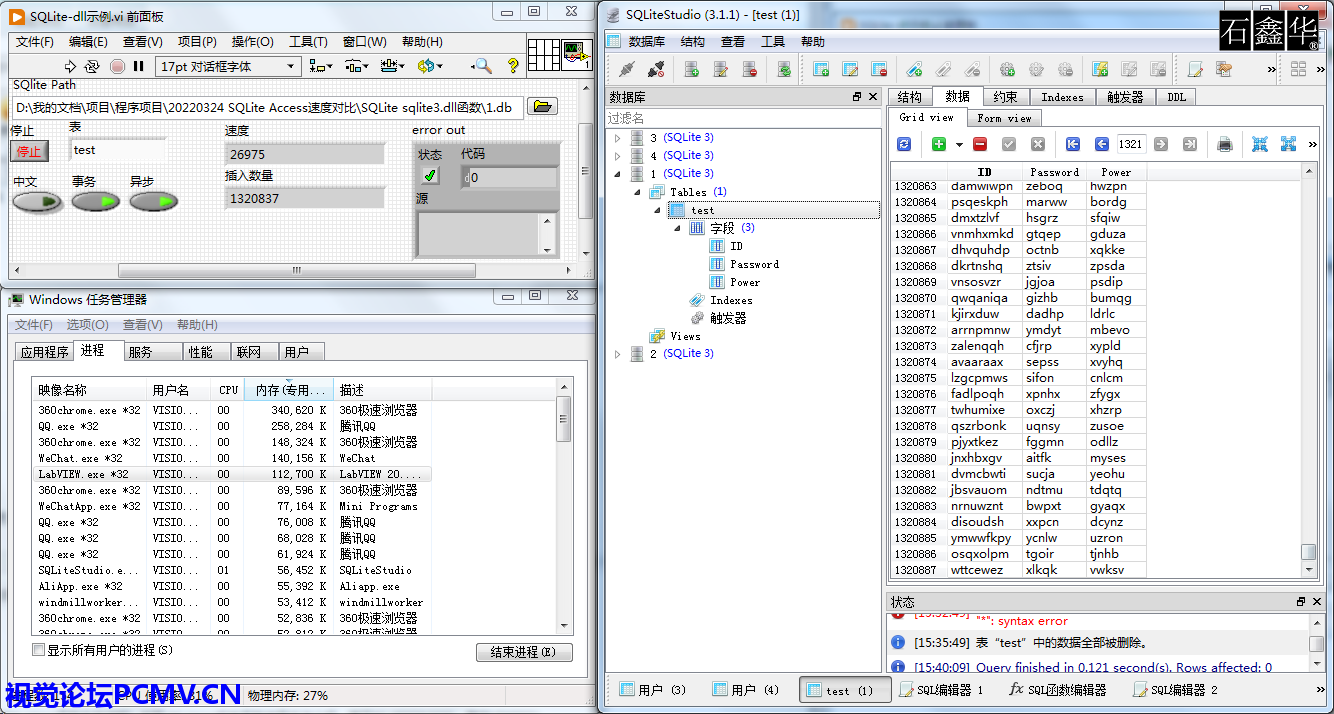The width and height of the screenshot is (1334, 714).
Task: Click the Abort Execution red circle icon
Action: pyautogui.click(x=117, y=66)
